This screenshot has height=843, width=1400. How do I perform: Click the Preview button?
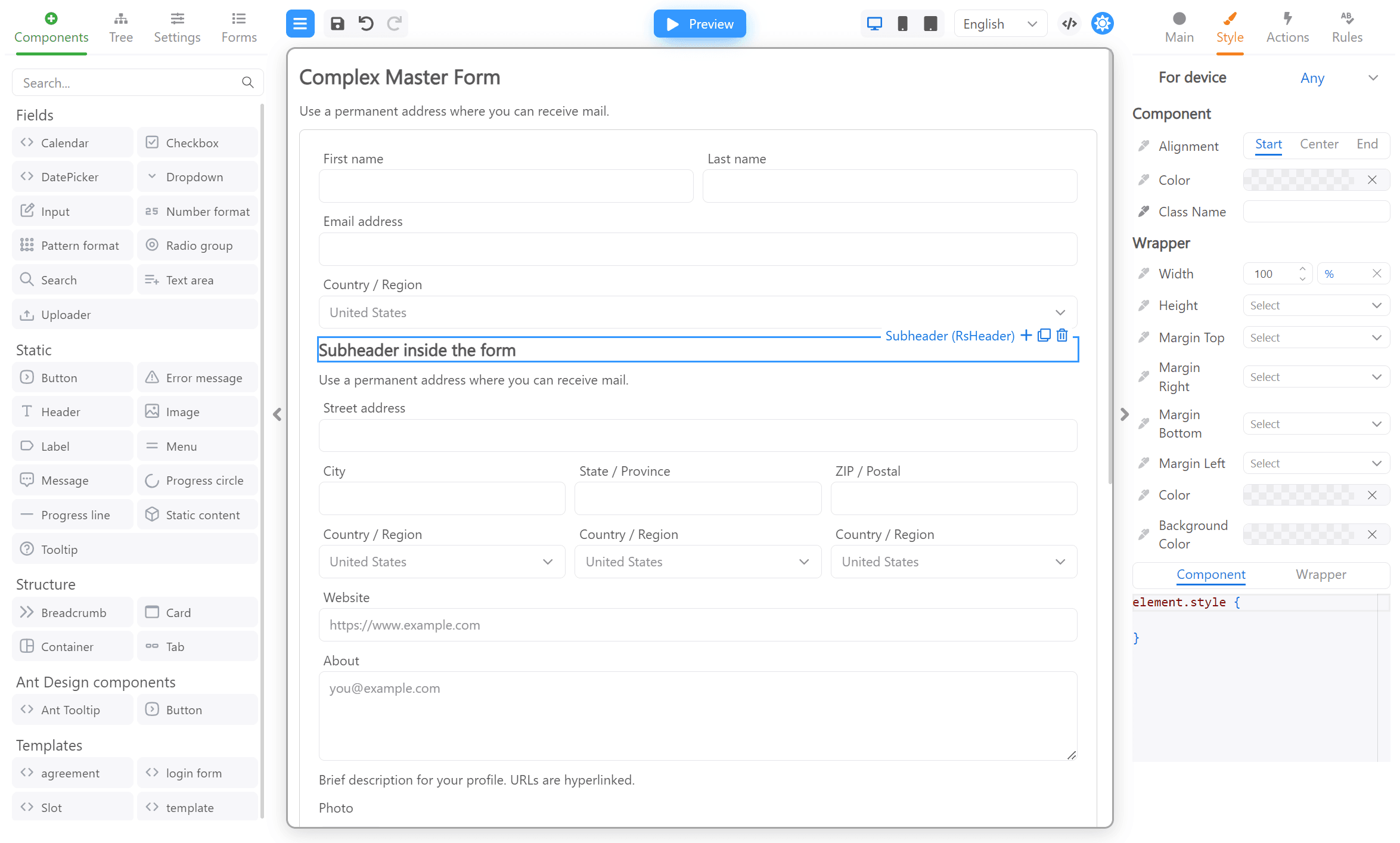[700, 24]
